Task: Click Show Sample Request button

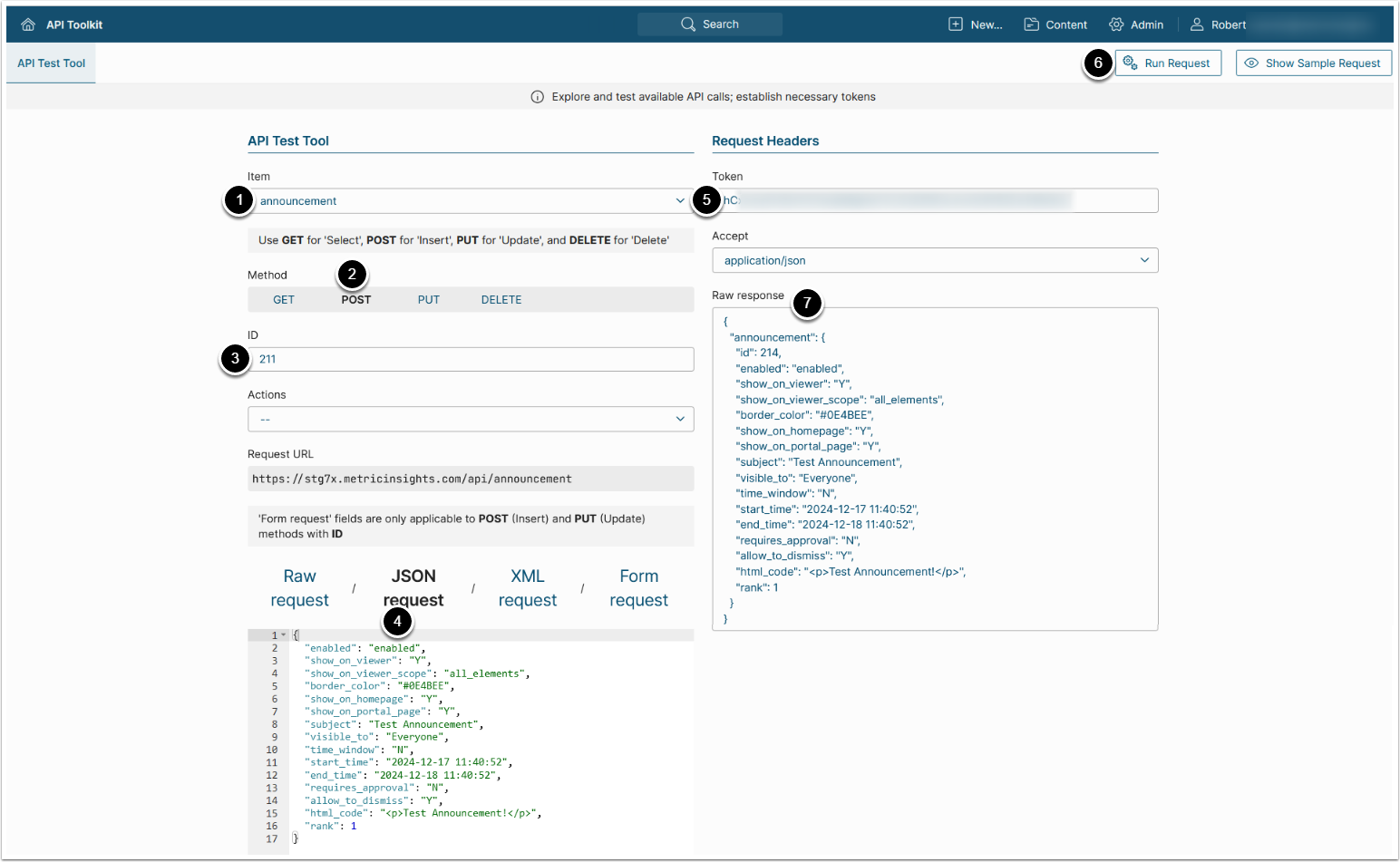Action: (1313, 63)
